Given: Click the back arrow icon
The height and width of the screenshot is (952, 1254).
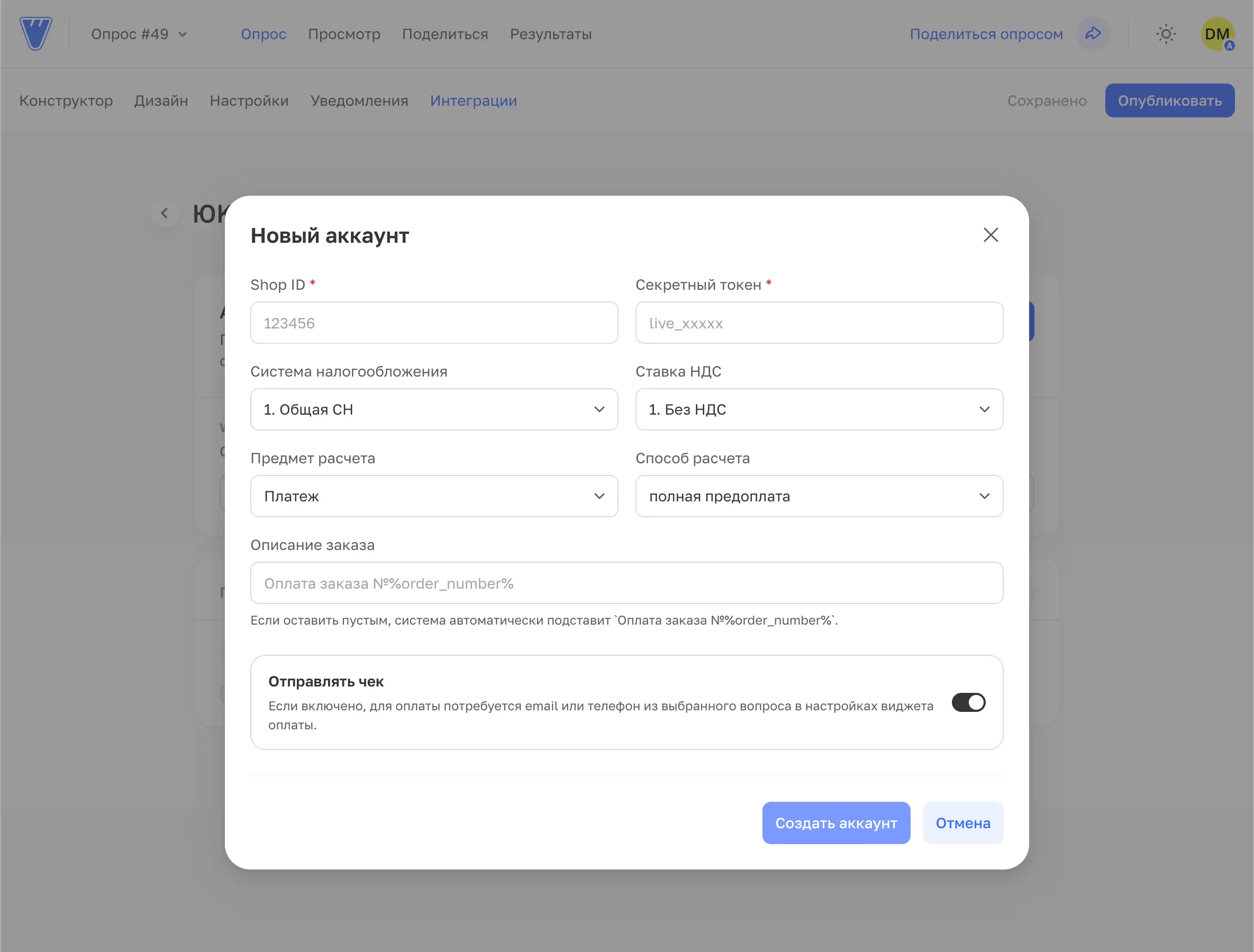Looking at the screenshot, I should click(165, 214).
